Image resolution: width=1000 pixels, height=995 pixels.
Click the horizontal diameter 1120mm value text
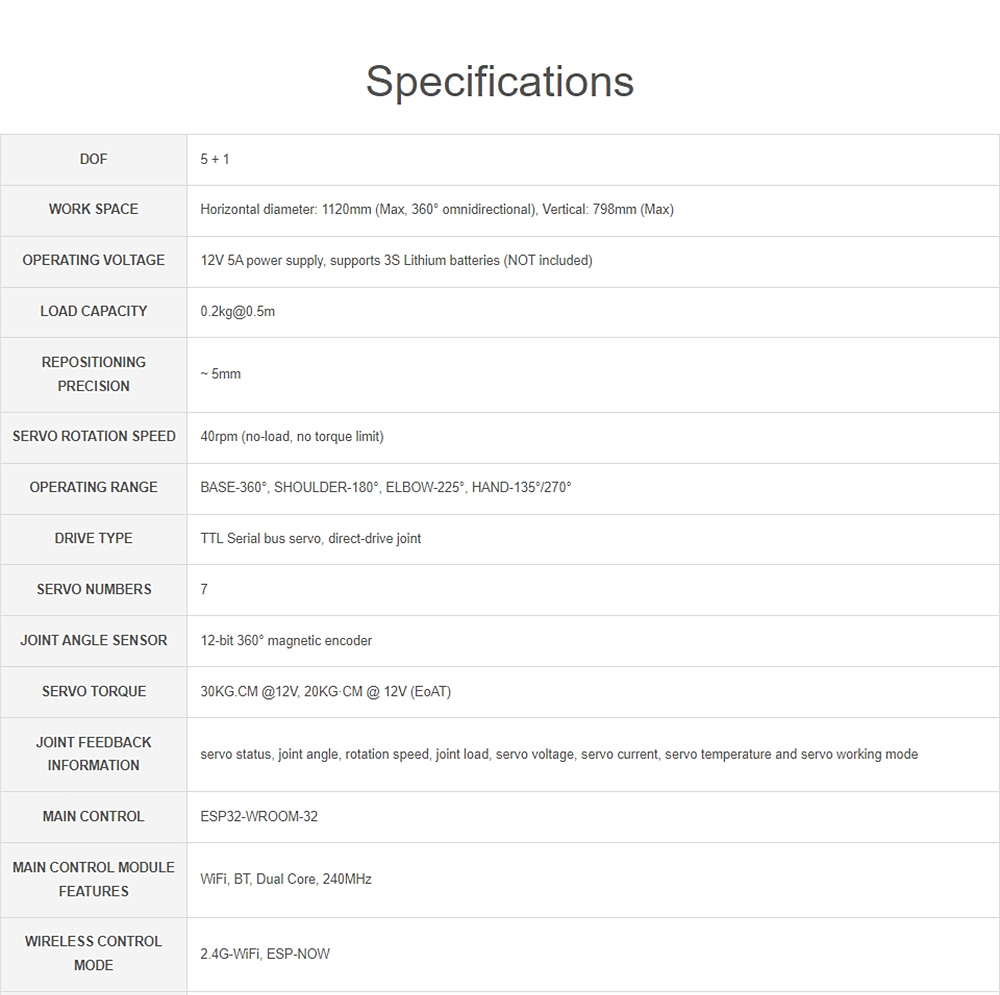[x=437, y=210]
